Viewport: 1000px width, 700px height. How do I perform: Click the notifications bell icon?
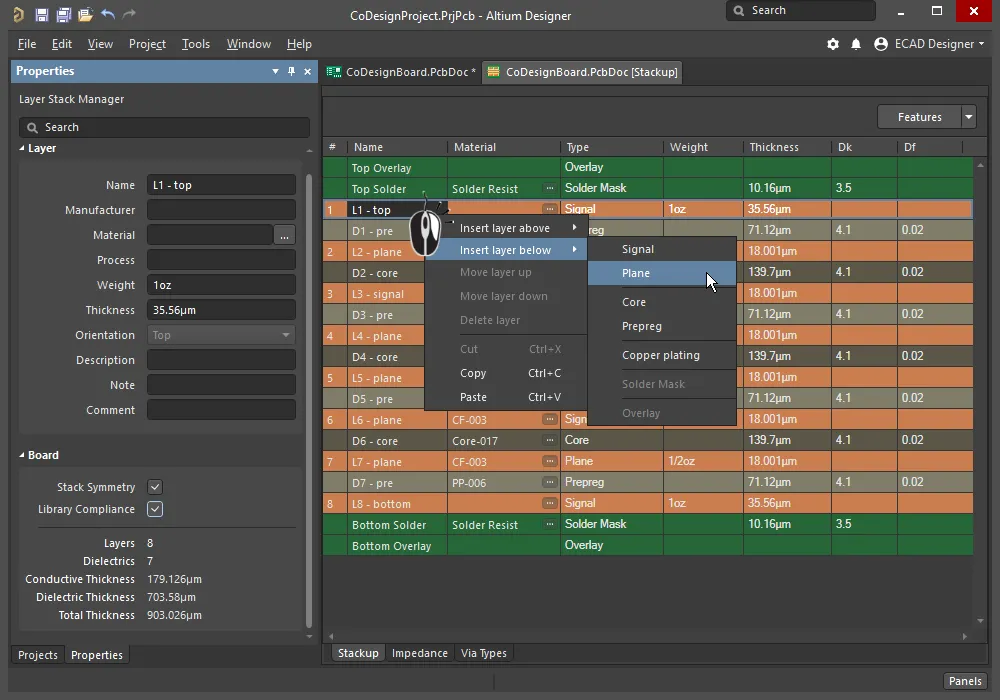coord(856,44)
